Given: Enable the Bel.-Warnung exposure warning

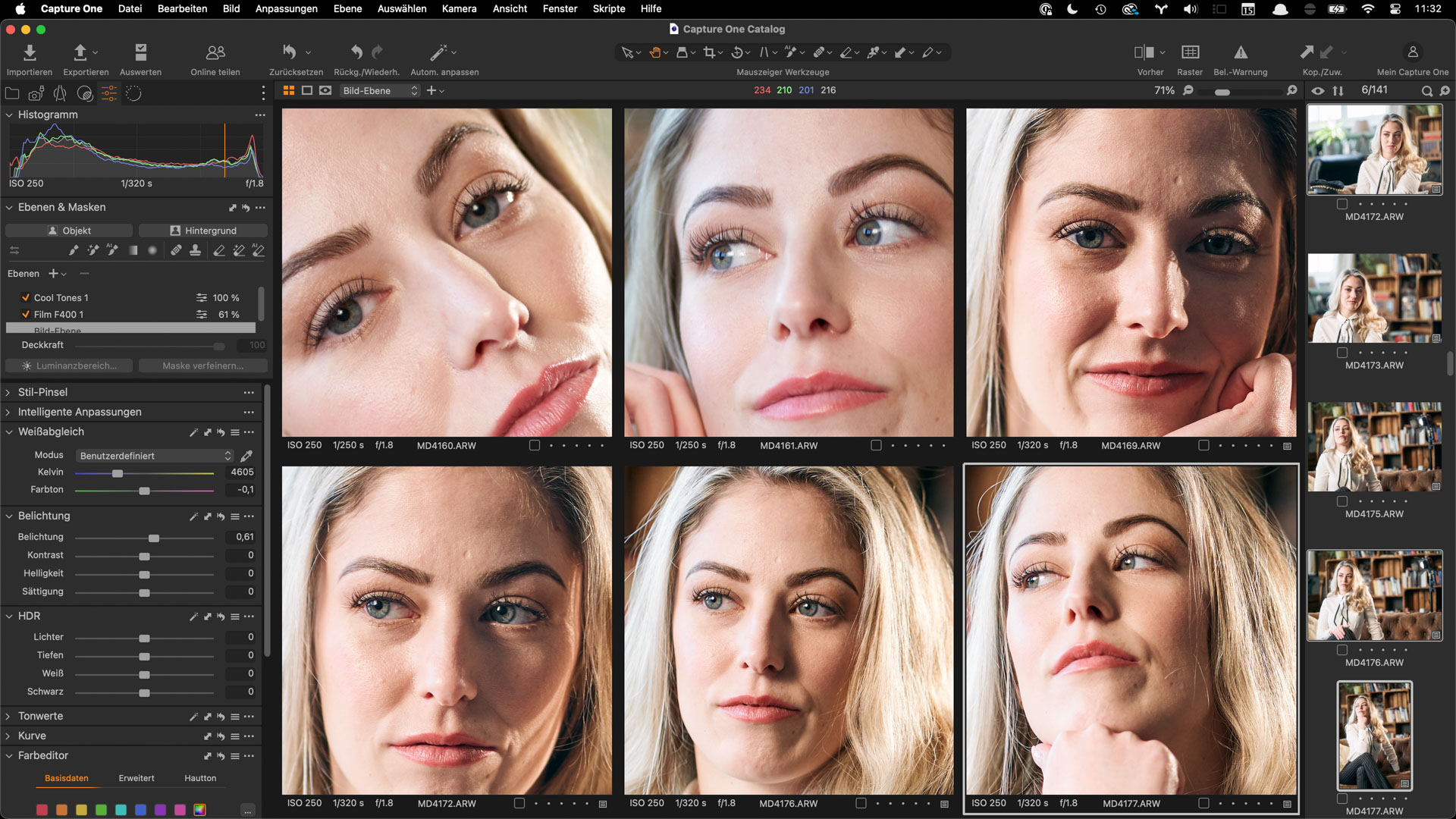Looking at the screenshot, I should [x=1241, y=52].
